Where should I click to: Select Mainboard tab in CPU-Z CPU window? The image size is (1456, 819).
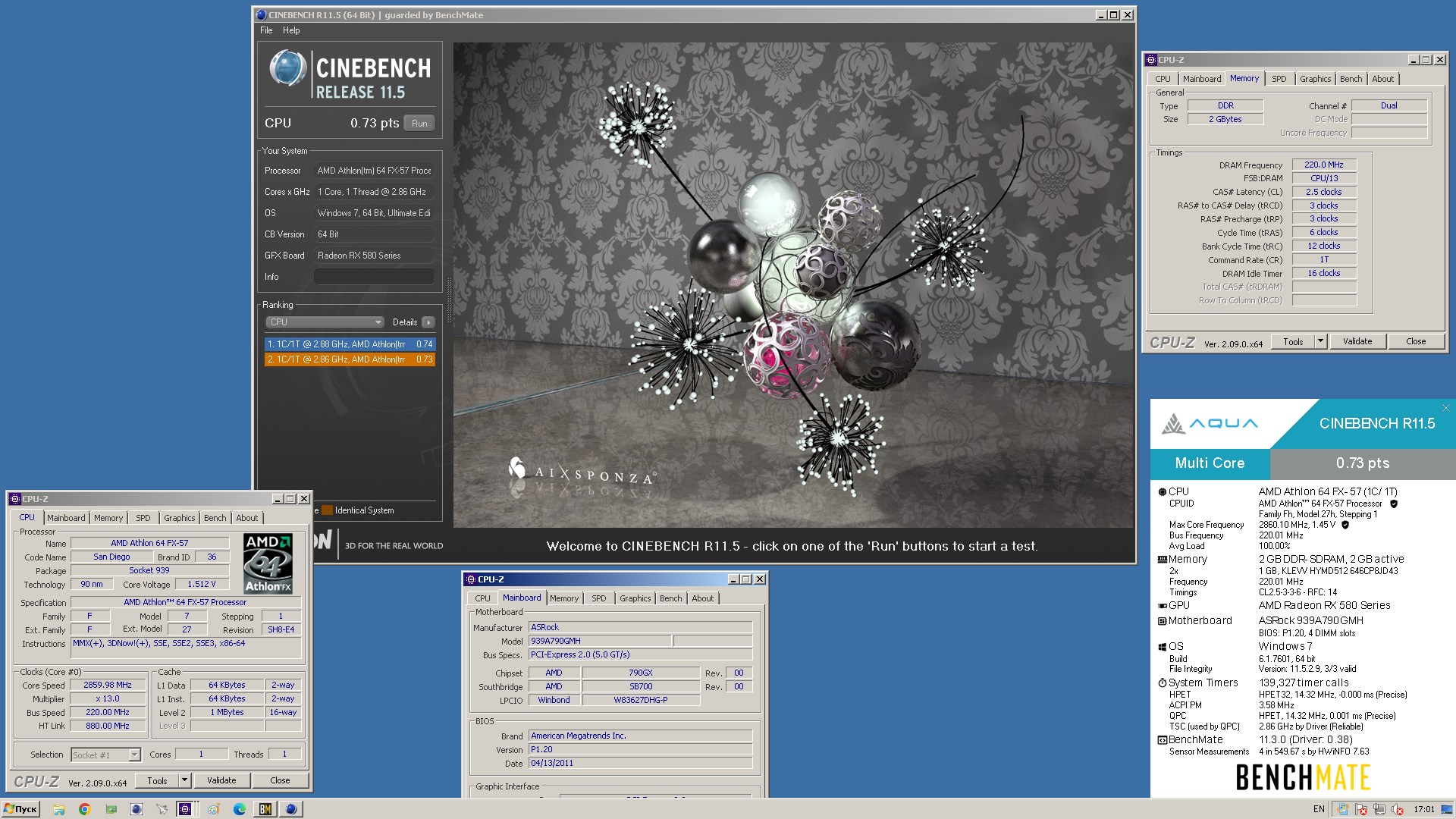coord(66,518)
